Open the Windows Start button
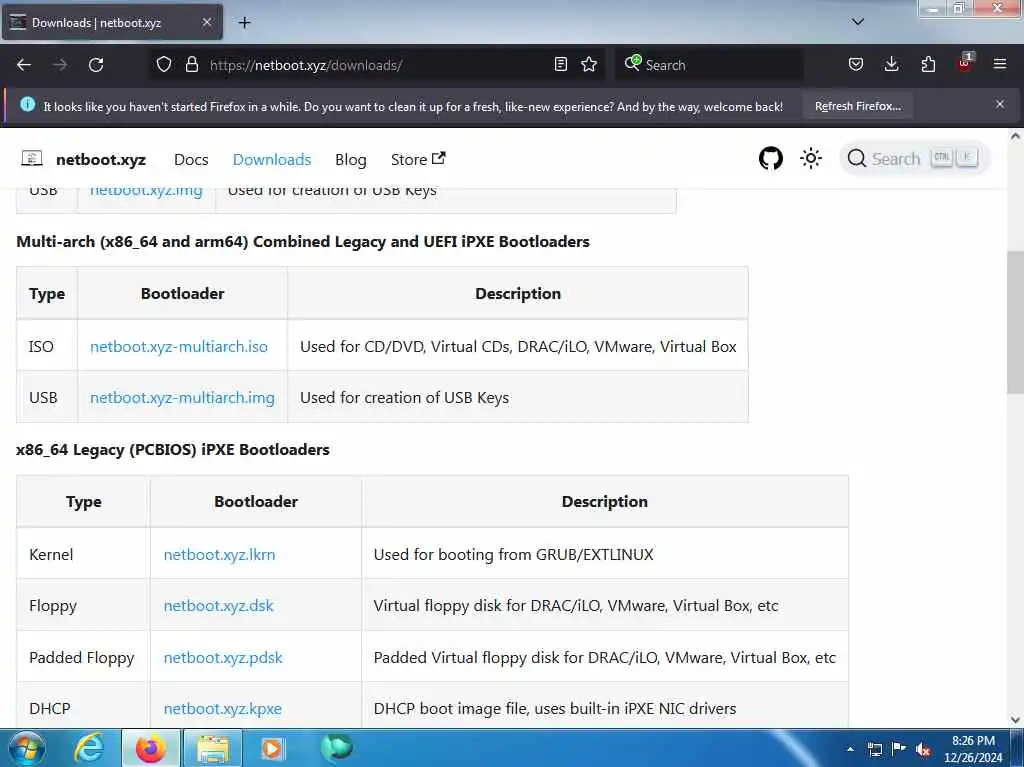 click(x=27, y=748)
